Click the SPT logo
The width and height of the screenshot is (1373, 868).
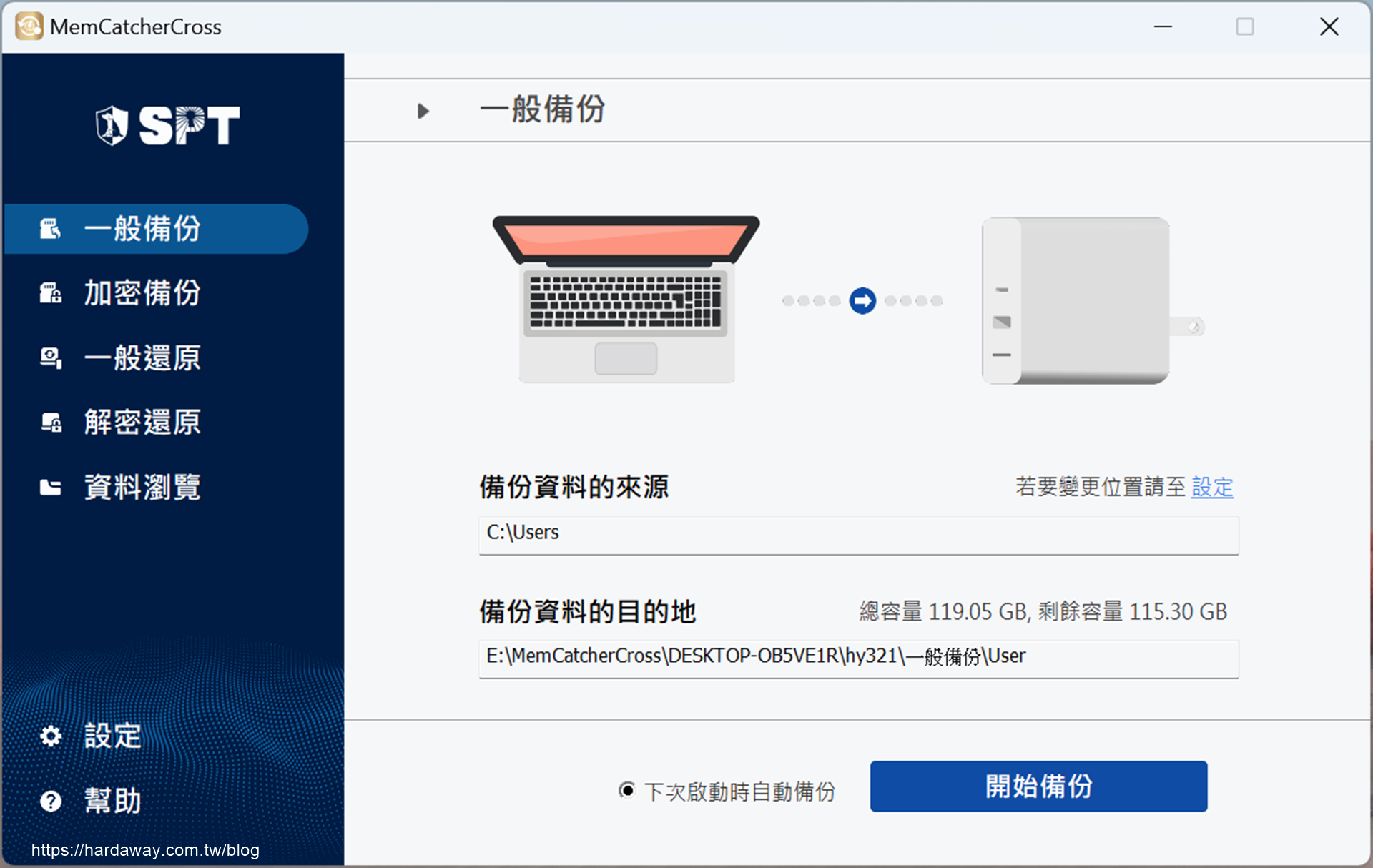(168, 126)
